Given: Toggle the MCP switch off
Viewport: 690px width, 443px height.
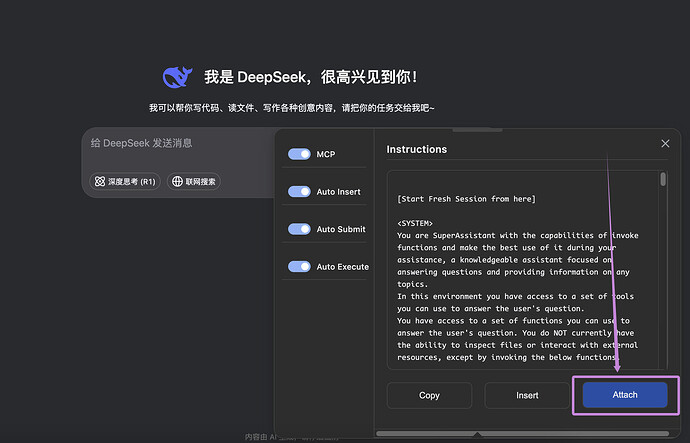Looking at the screenshot, I should click(299, 154).
